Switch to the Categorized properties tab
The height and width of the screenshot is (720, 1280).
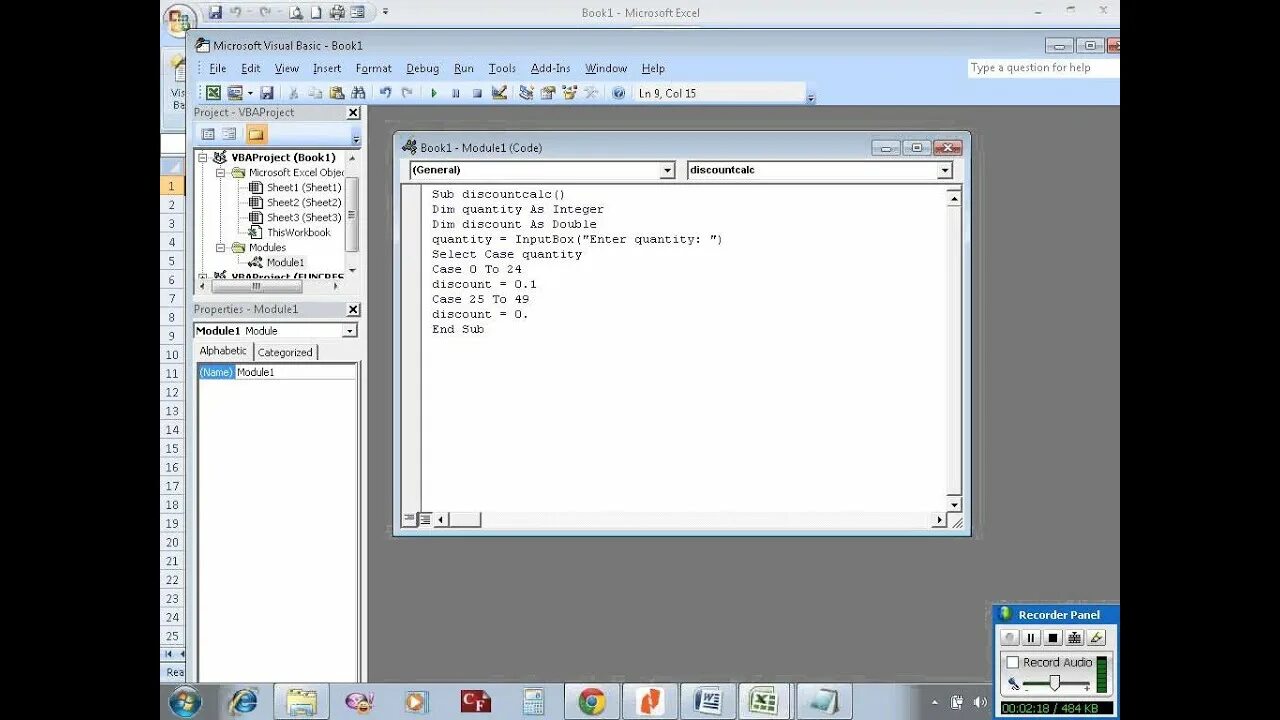click(285, 352)
